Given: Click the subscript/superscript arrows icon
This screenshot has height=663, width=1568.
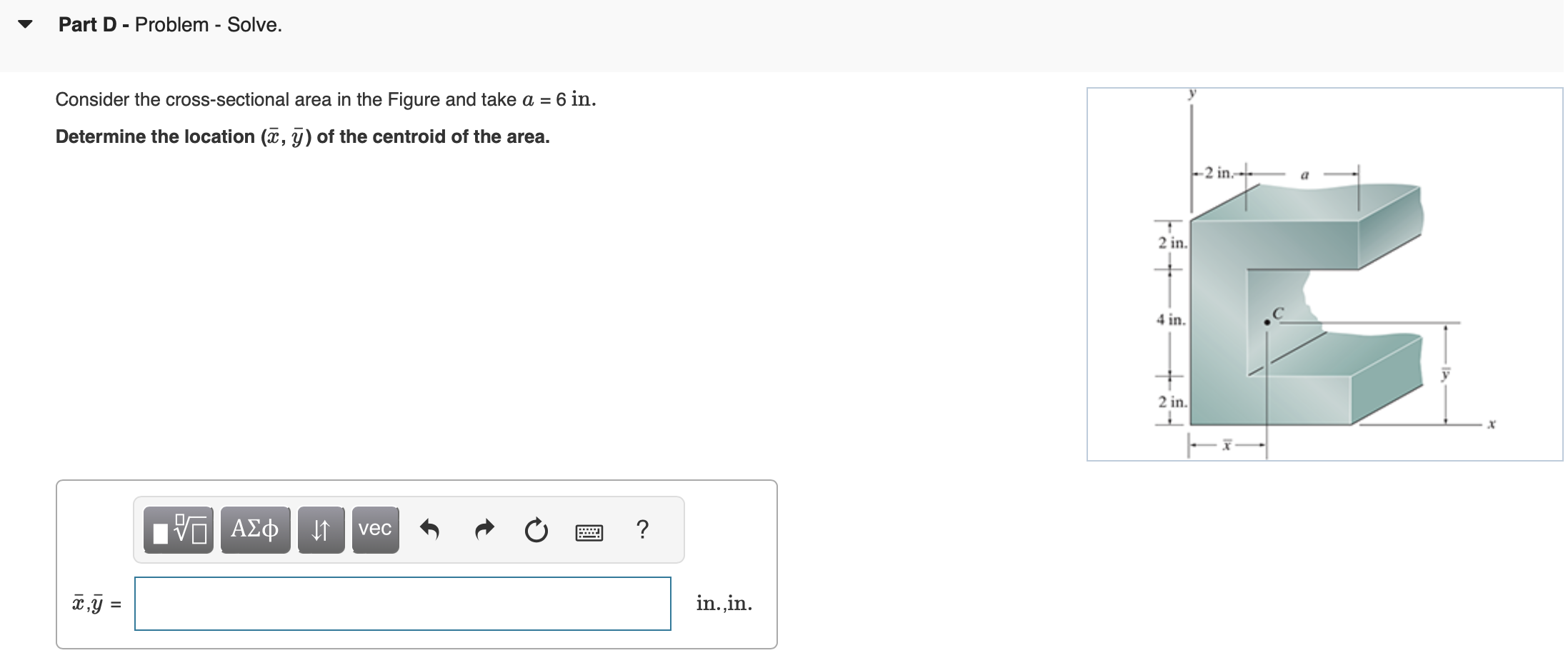Looking at the screenshot, I should (x=320, y=529).
